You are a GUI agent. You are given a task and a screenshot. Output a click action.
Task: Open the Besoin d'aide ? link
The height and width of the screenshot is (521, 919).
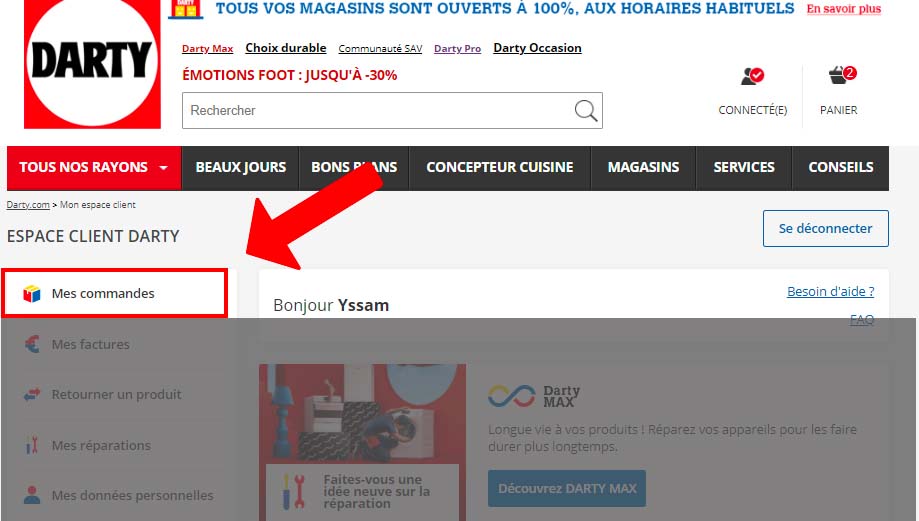tap(830, 292)
